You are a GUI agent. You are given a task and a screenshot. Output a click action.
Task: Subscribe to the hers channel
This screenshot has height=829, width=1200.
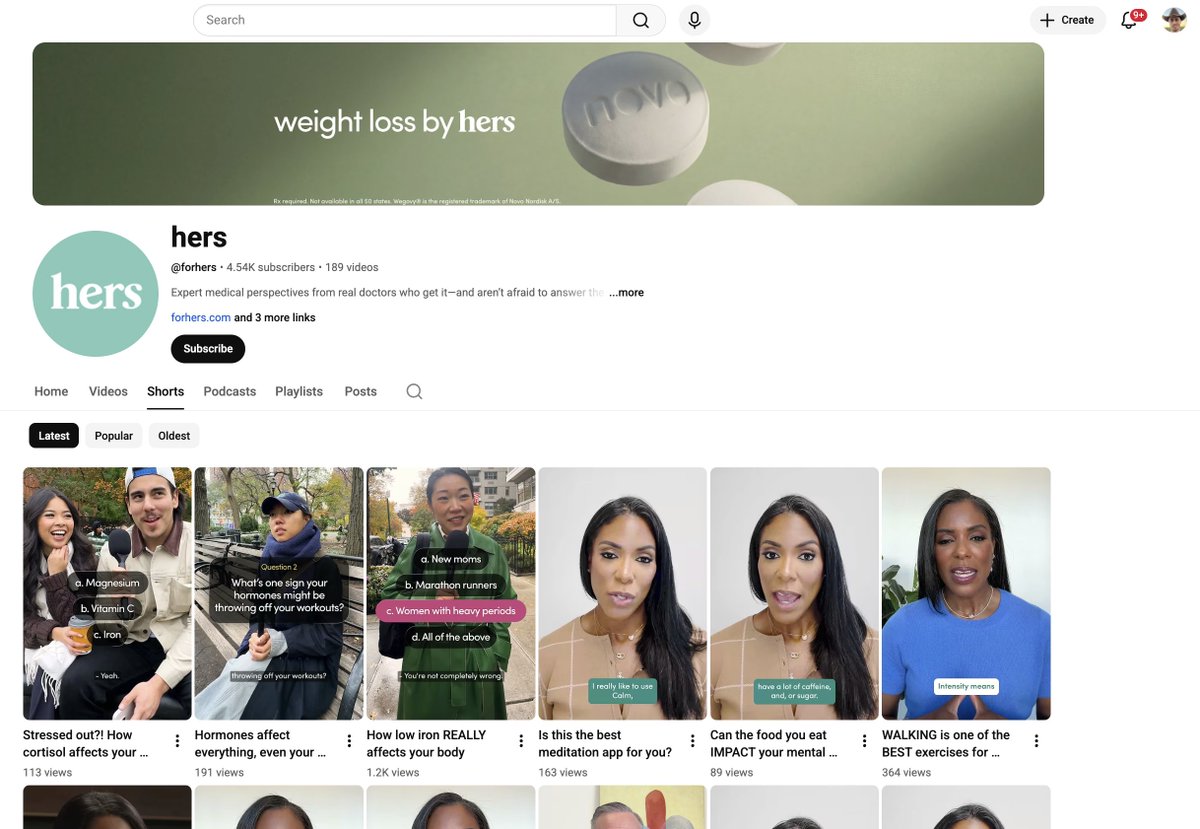(x=208, y=349)
